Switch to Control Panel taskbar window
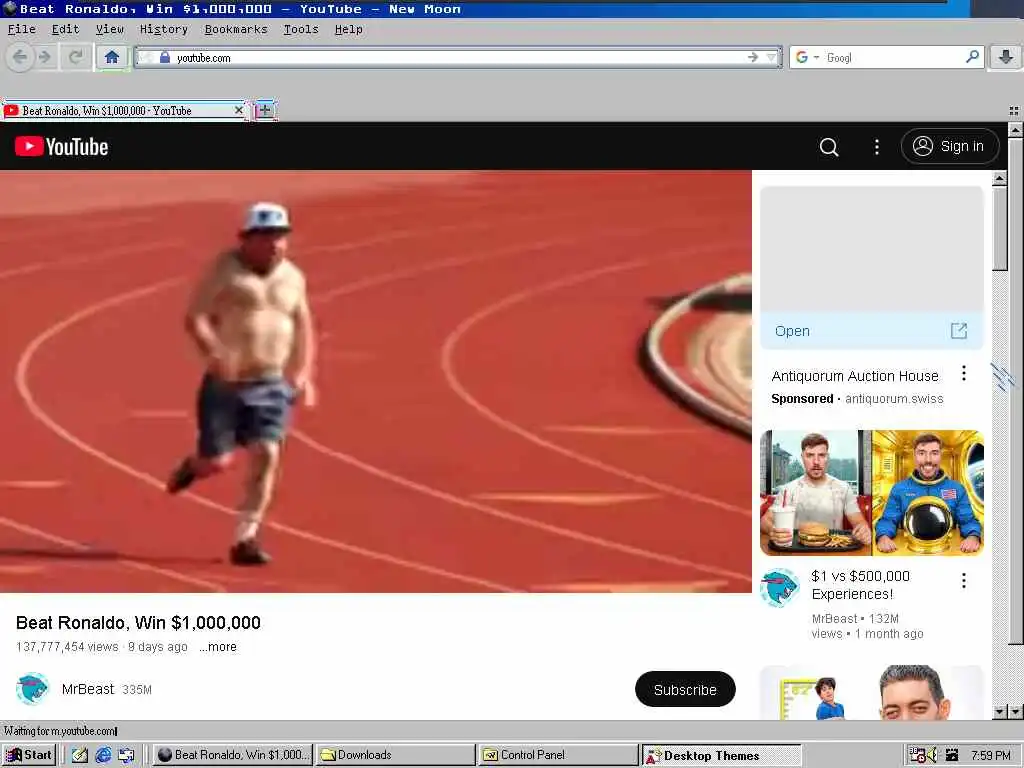This screenshot has width=1024, height=768. tap(558, 755)
